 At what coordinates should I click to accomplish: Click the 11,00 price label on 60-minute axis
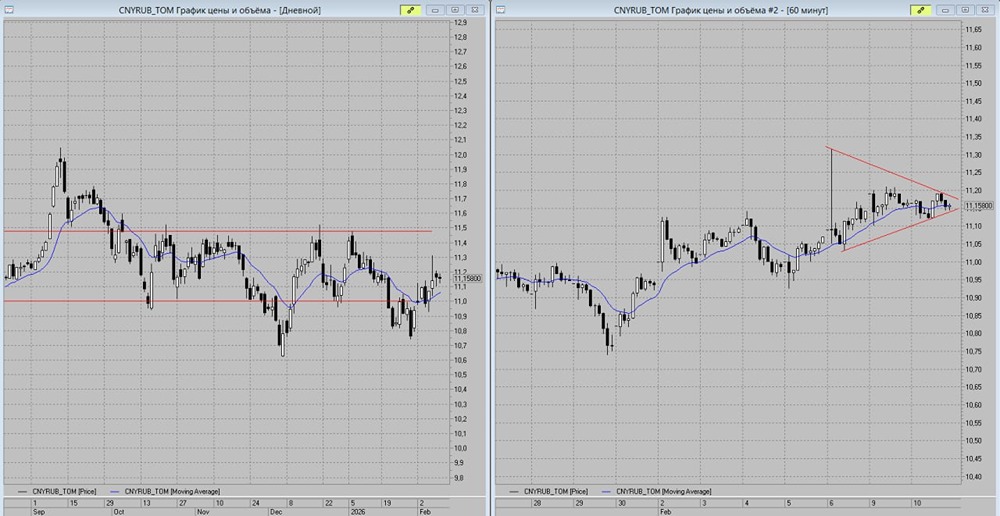(x=973, y=262)
